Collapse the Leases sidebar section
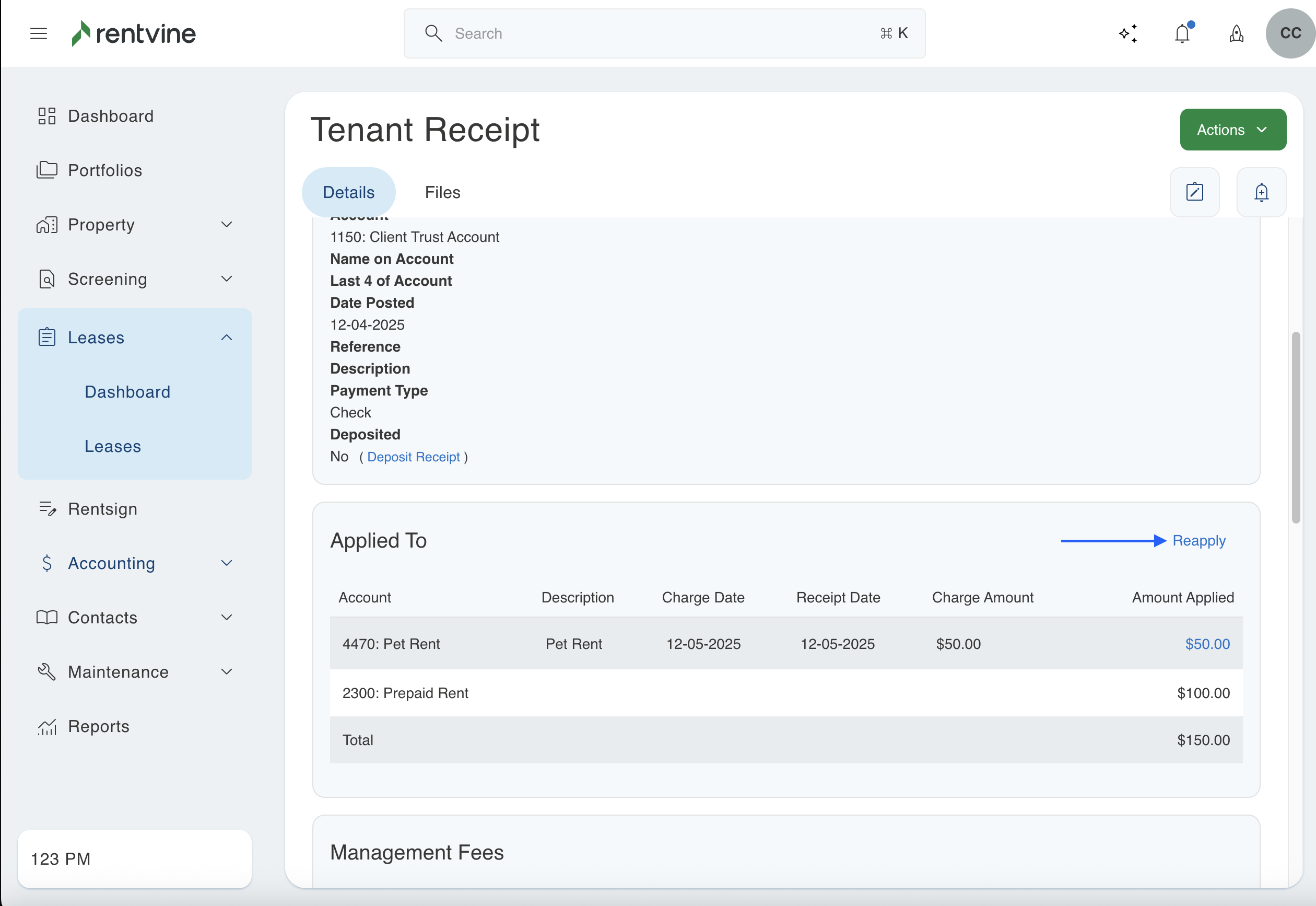This screenshot has height=906, width=1316. pos(226,337)
